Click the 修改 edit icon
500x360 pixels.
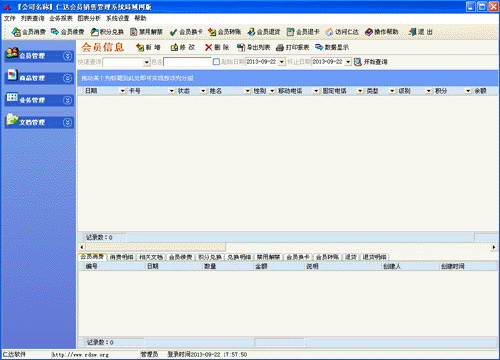(x=174, y=47)
